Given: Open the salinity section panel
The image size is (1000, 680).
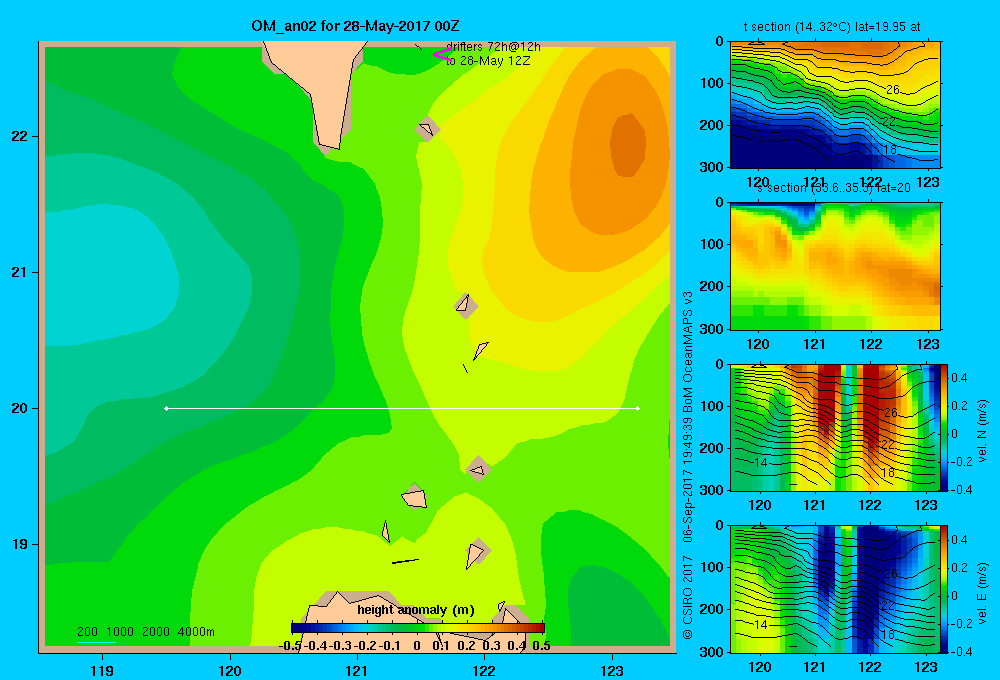Looking at the screenshot, I should (835, 266).
